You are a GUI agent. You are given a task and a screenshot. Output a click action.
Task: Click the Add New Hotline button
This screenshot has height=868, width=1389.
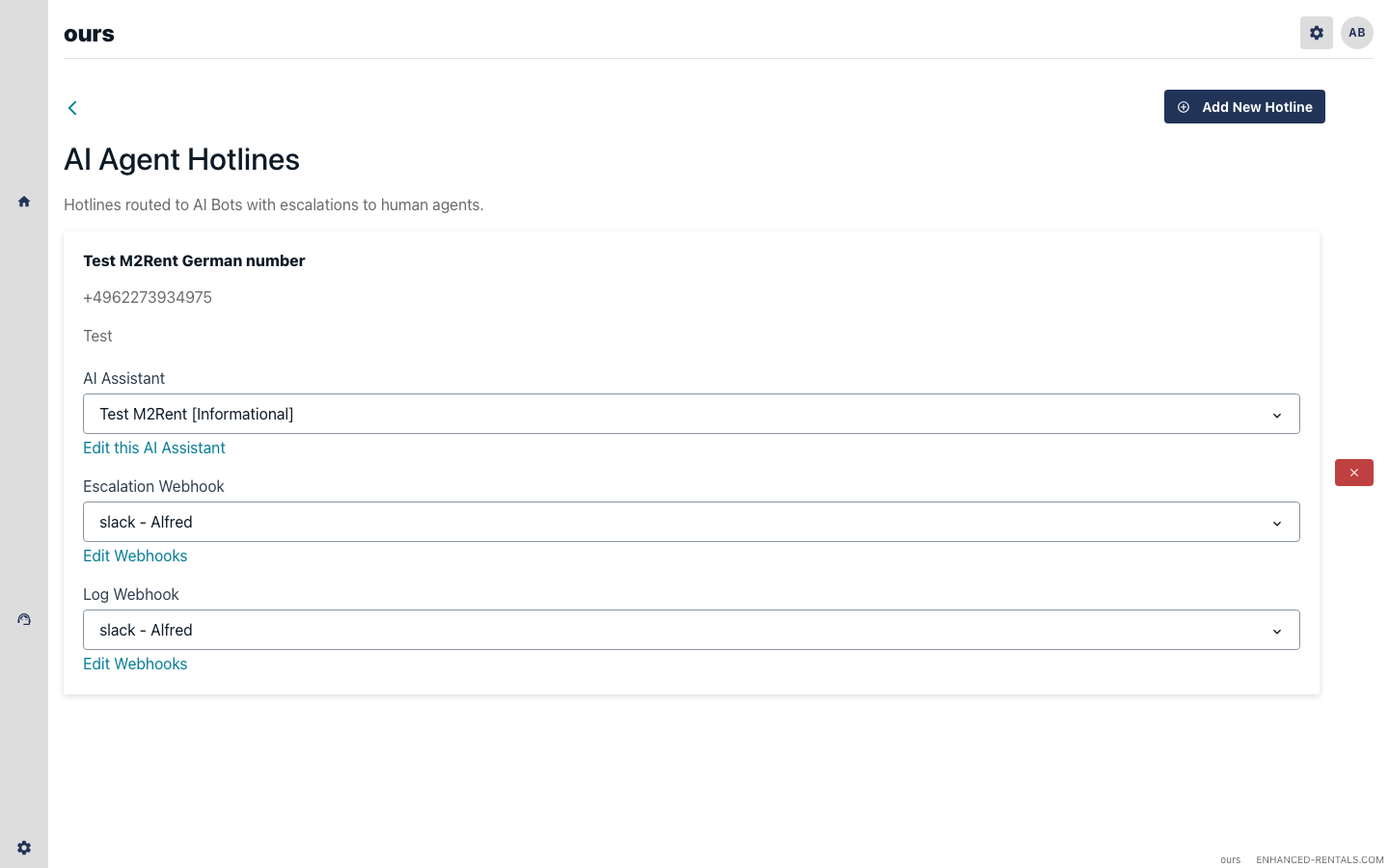(1243, 107)
